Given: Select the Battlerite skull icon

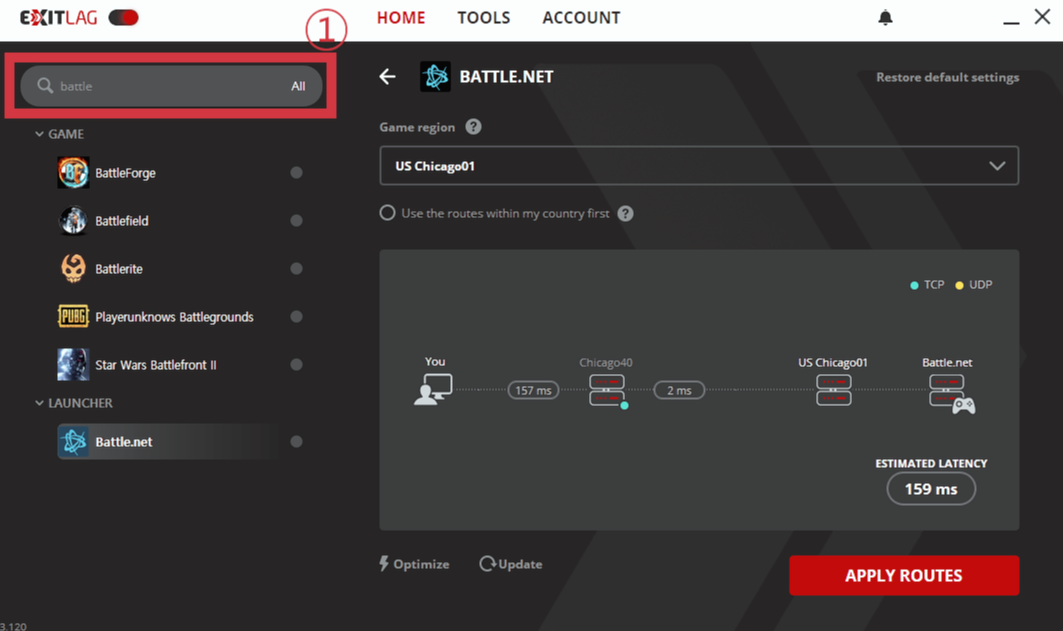Looking at the screenshot, I should point(73,268).
